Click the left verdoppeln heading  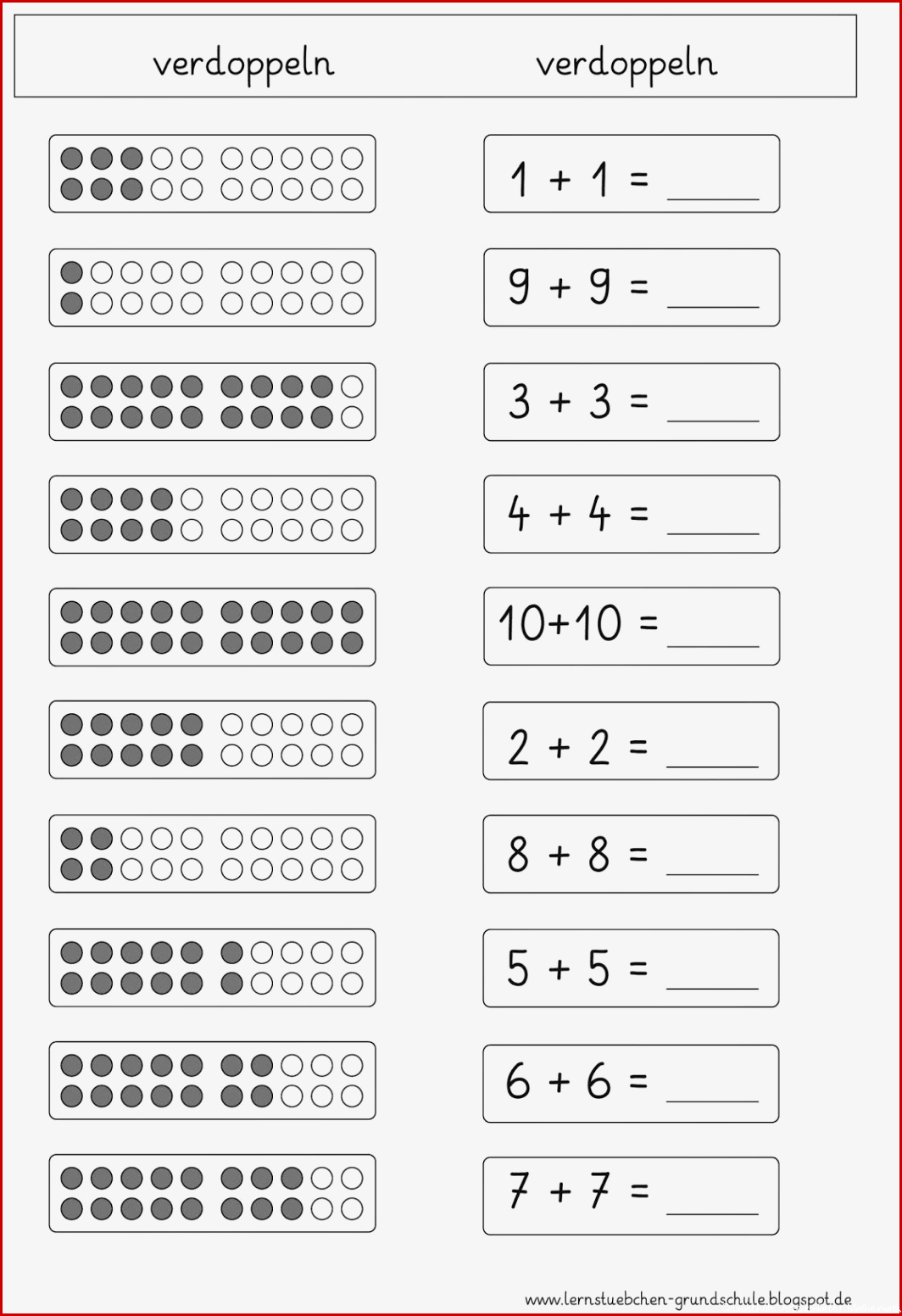pyautogui.click(x=243, y=64)
